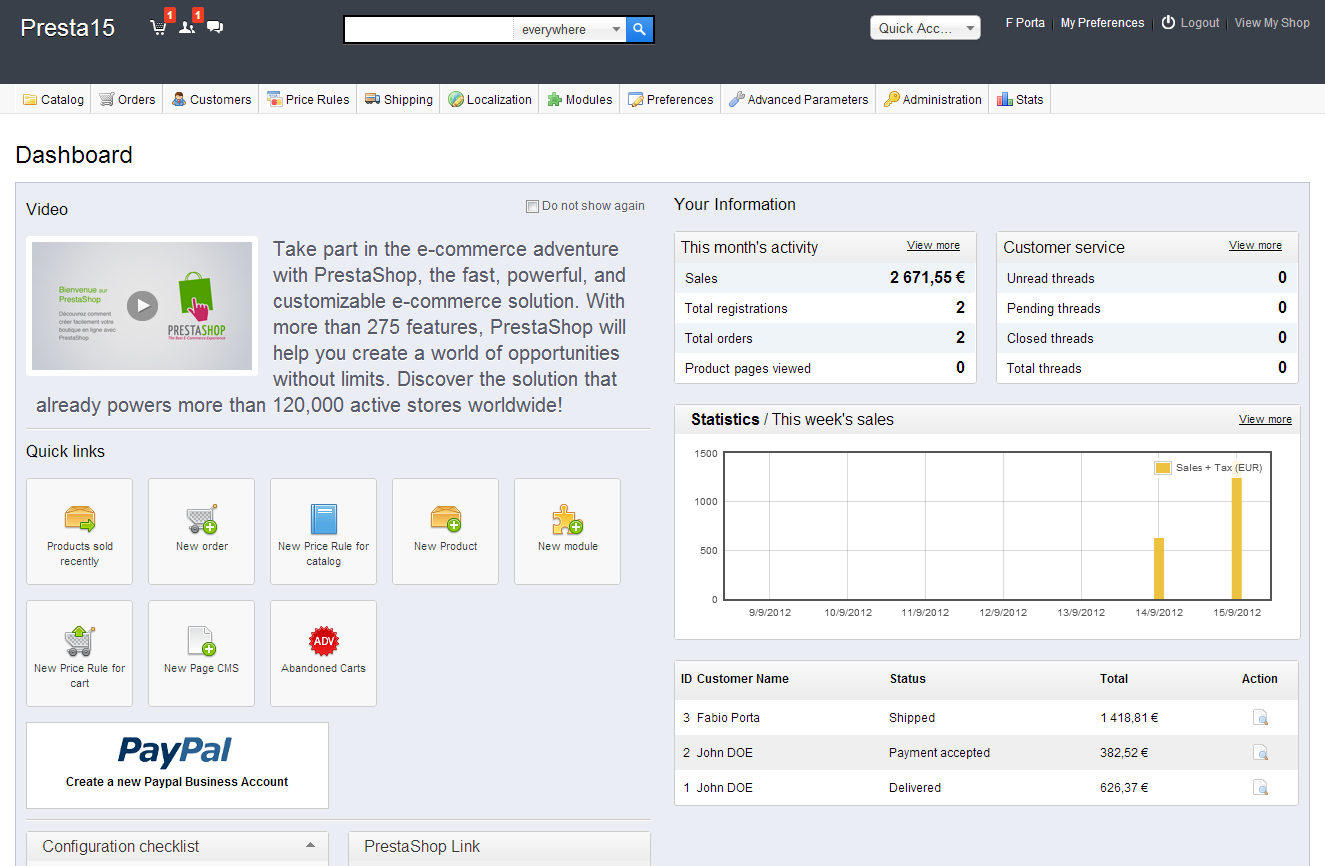1325x866 pixels.
Task: Open the 'everywhere' search scope dropdown
Action: point(570,30)
